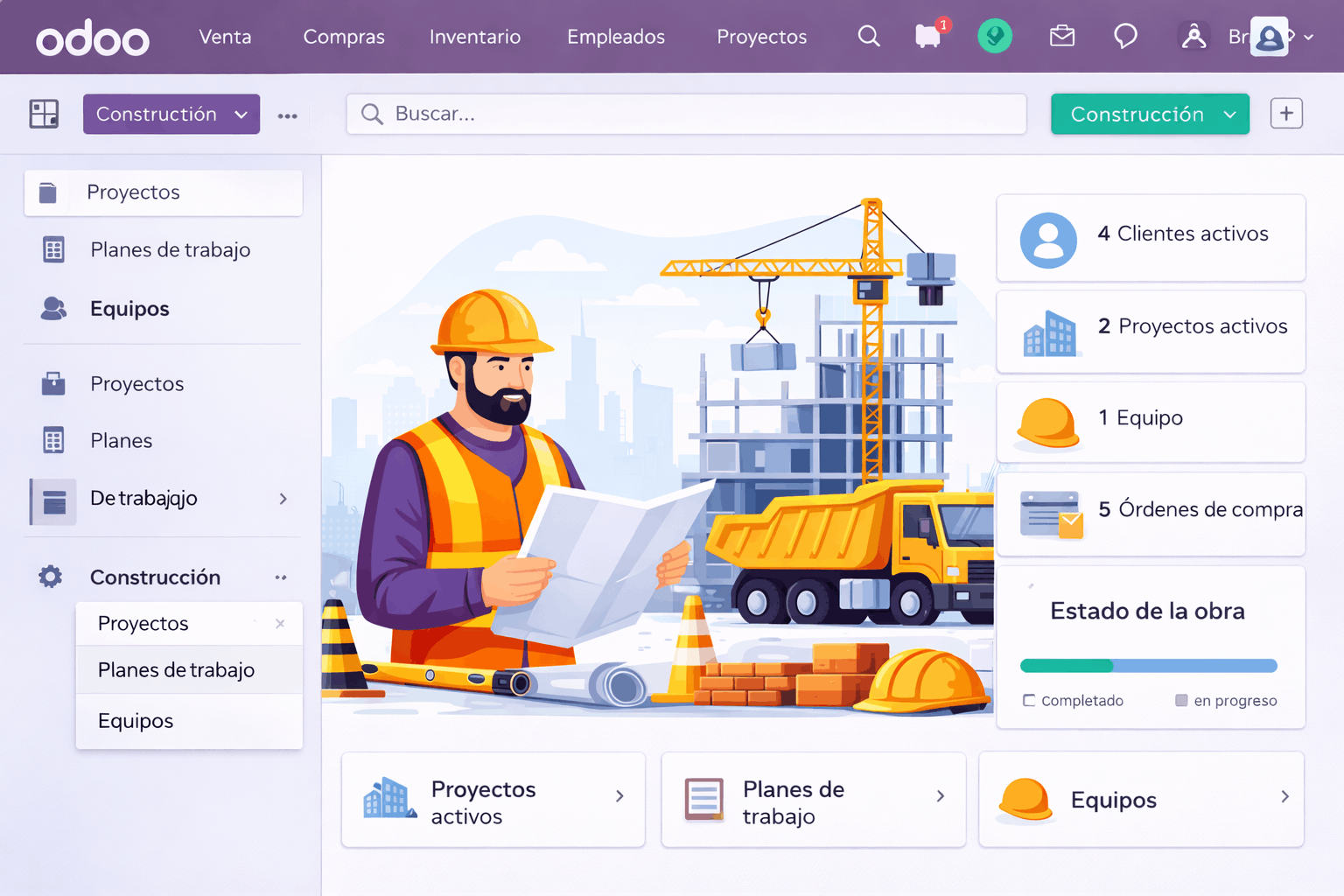Open the mail inbox icon in navbar
The height and width of the screenshot is (896, 1344).
1061,36
